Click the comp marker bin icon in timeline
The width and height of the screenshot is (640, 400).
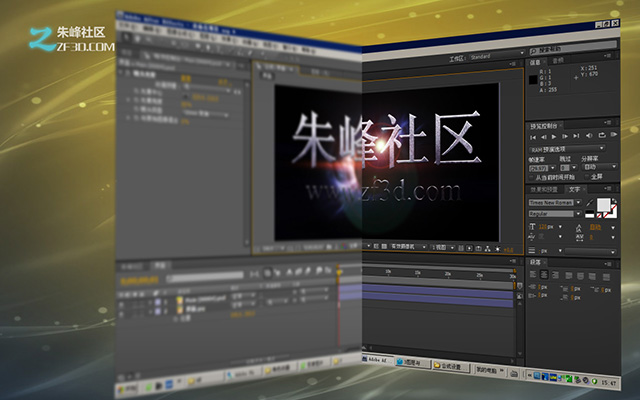[x=519, y=286]
